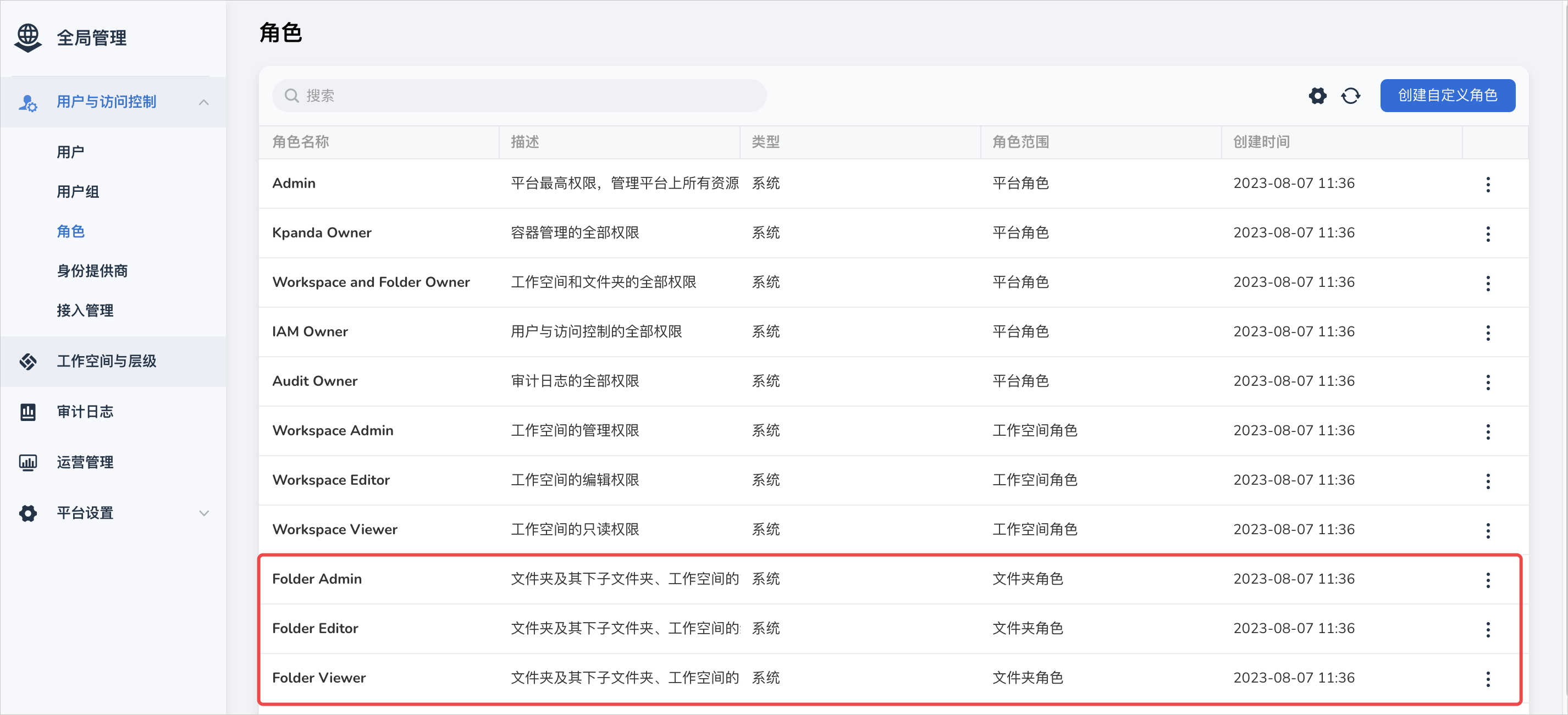Viewport: 1568px width, 715px height.
Task: Click the 类型 column header
Action: pos(766,142)
